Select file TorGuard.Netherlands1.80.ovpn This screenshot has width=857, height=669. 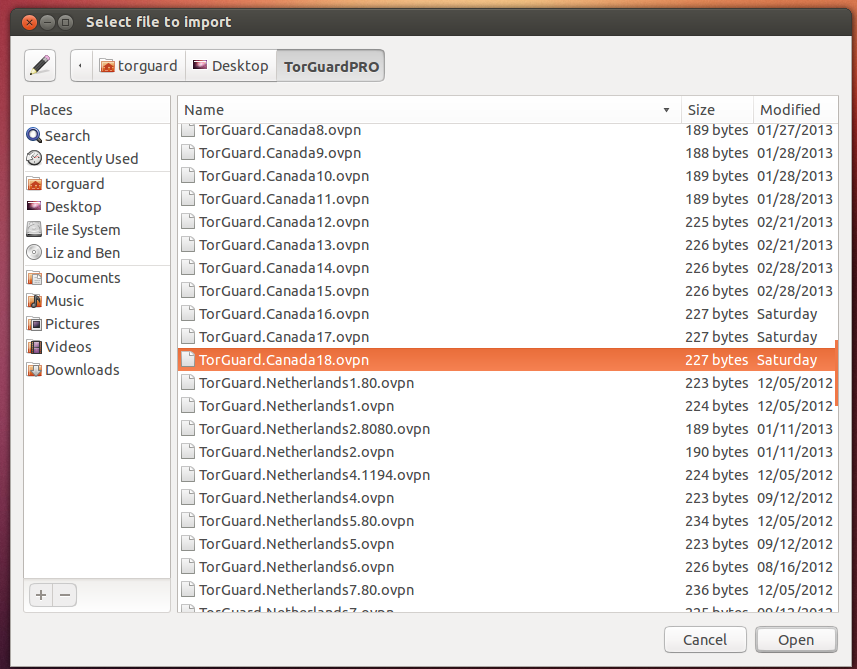(506, 383)
